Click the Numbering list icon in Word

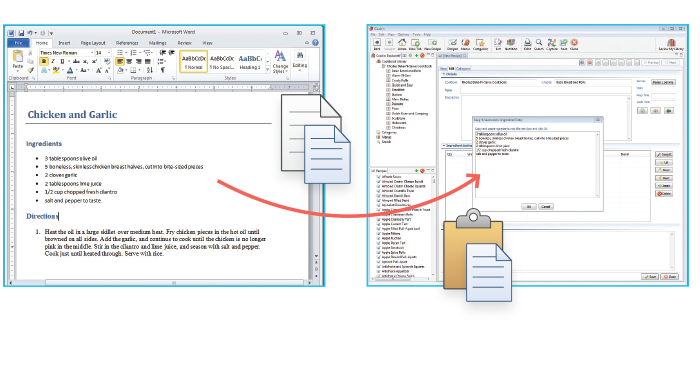click(133, 53)
